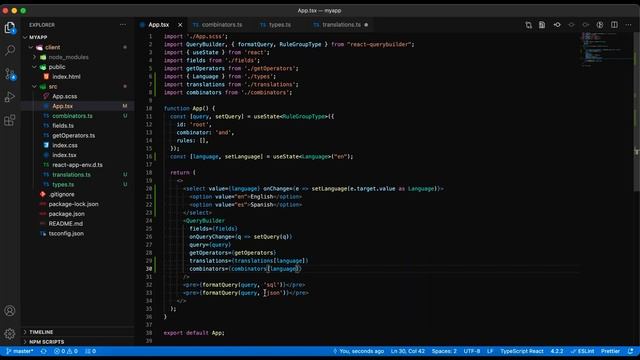640x360 pixels.
Task: Change indentation via Spaces: 2
Action: point(444,351)
